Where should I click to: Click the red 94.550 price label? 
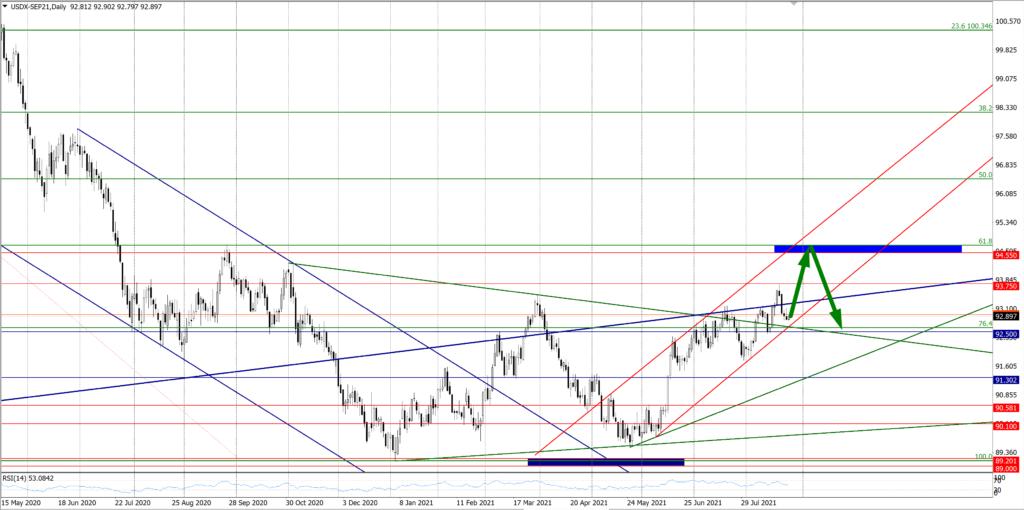tap(1005, 256)
